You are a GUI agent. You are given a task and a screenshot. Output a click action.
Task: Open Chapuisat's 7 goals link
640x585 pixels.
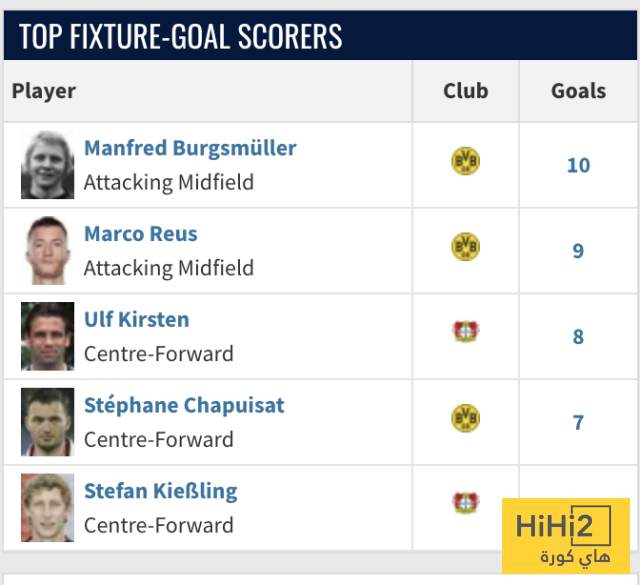coord(578,423)
